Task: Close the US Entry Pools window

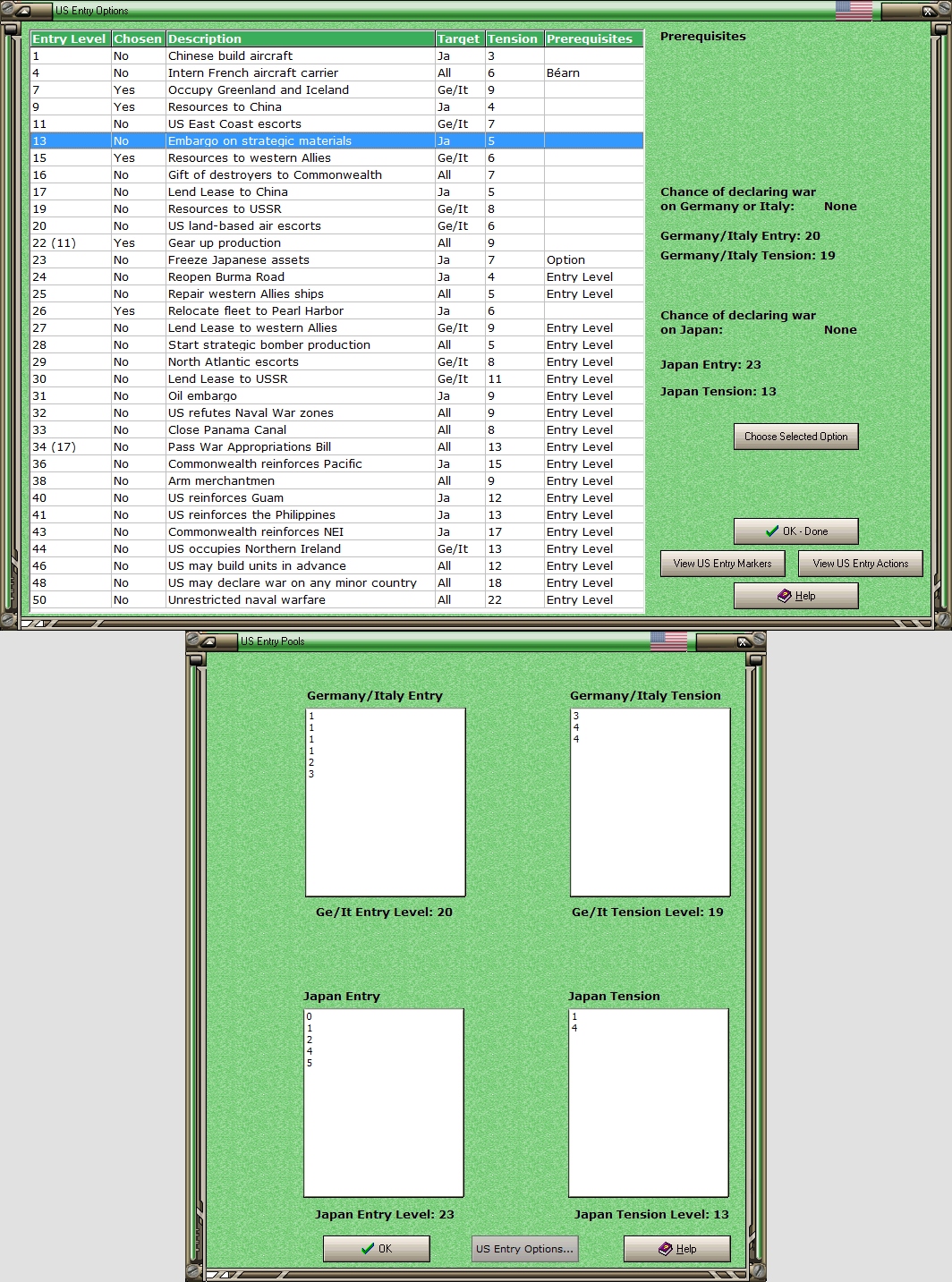Action: point(743,641)
